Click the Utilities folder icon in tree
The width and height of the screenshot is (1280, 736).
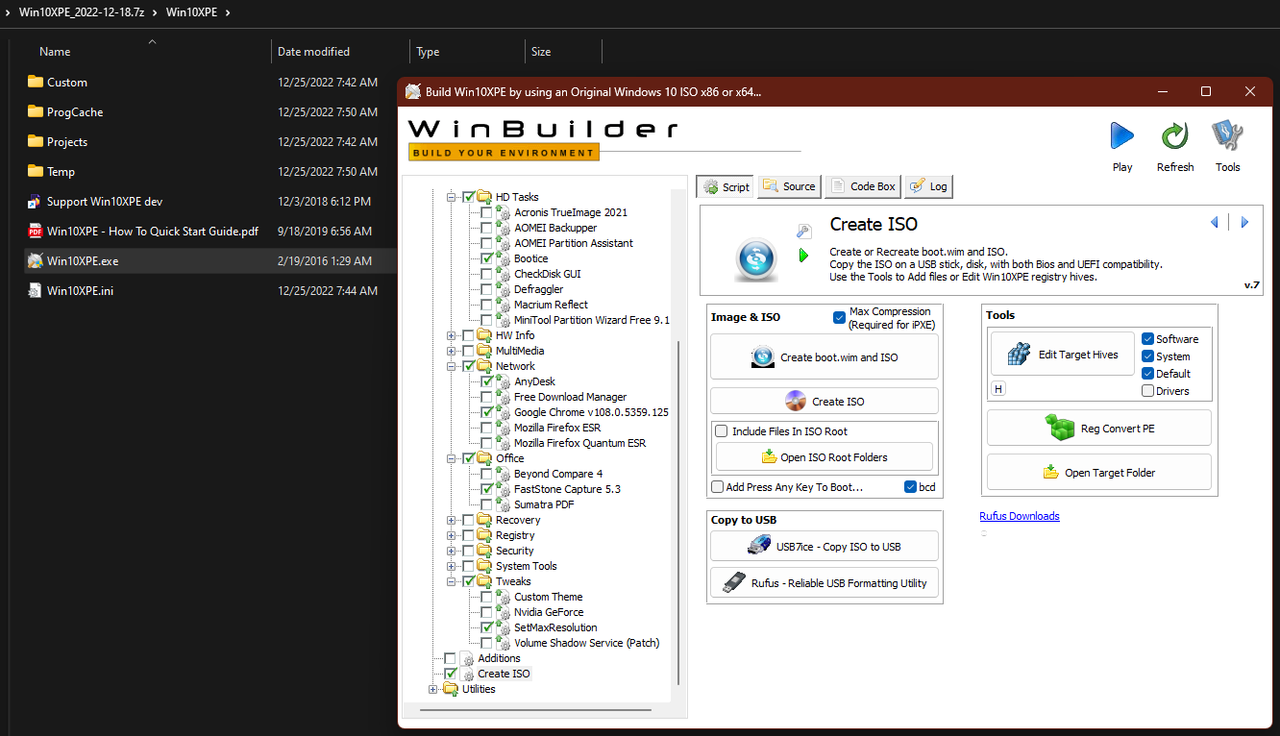(450, 689)
